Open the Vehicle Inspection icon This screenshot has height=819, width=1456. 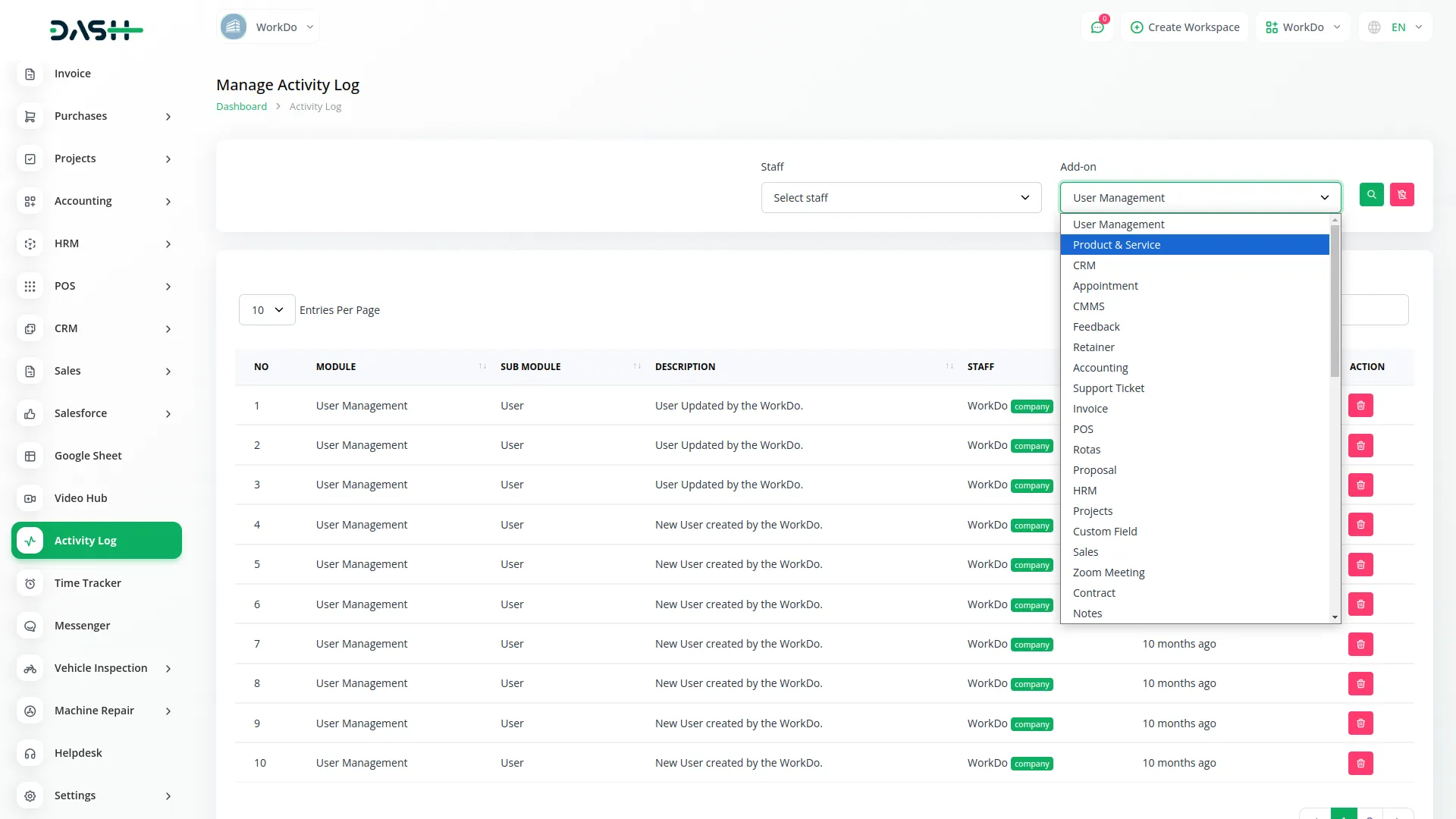(30, 668)
